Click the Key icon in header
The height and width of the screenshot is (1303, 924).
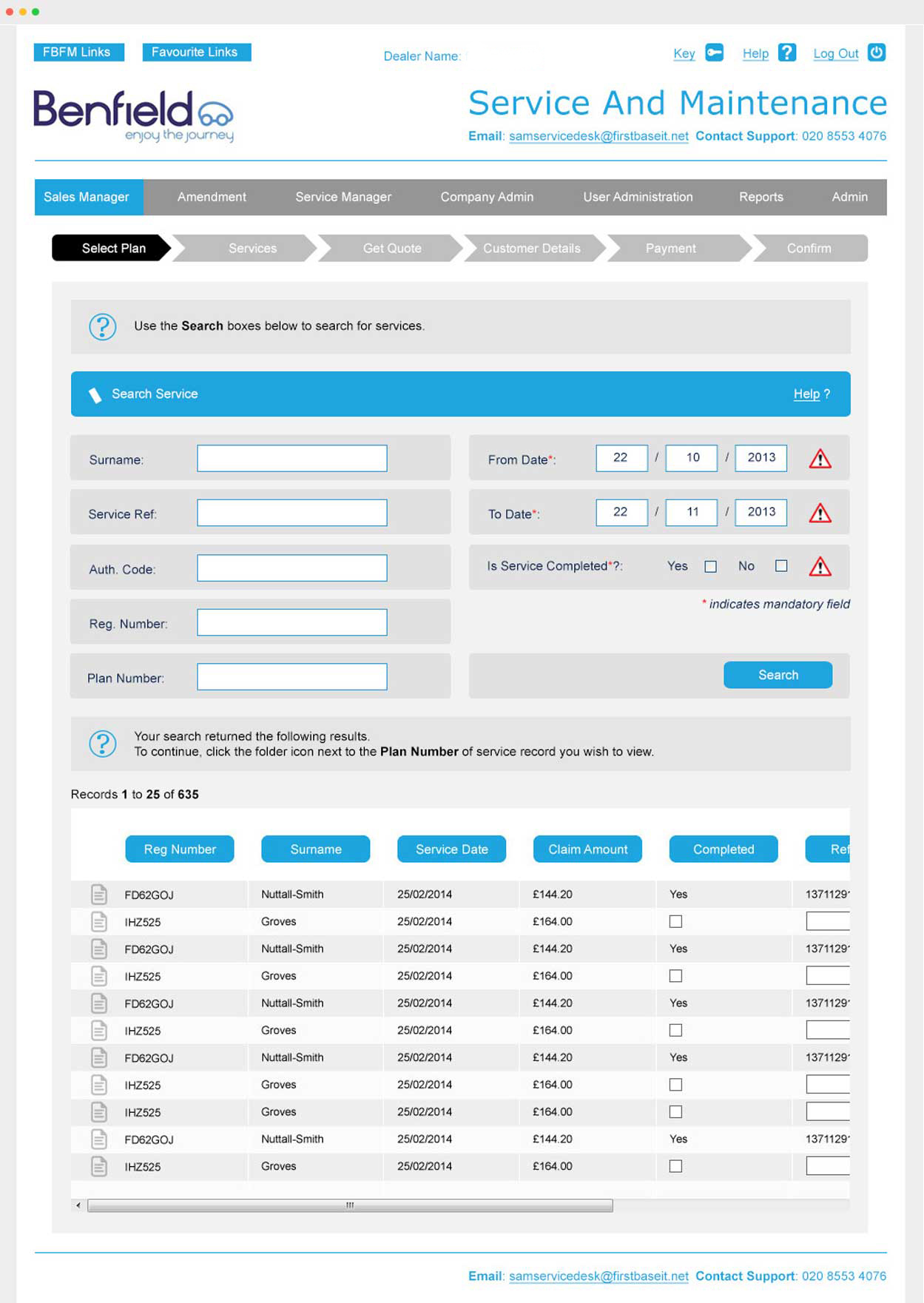point(714,53)
